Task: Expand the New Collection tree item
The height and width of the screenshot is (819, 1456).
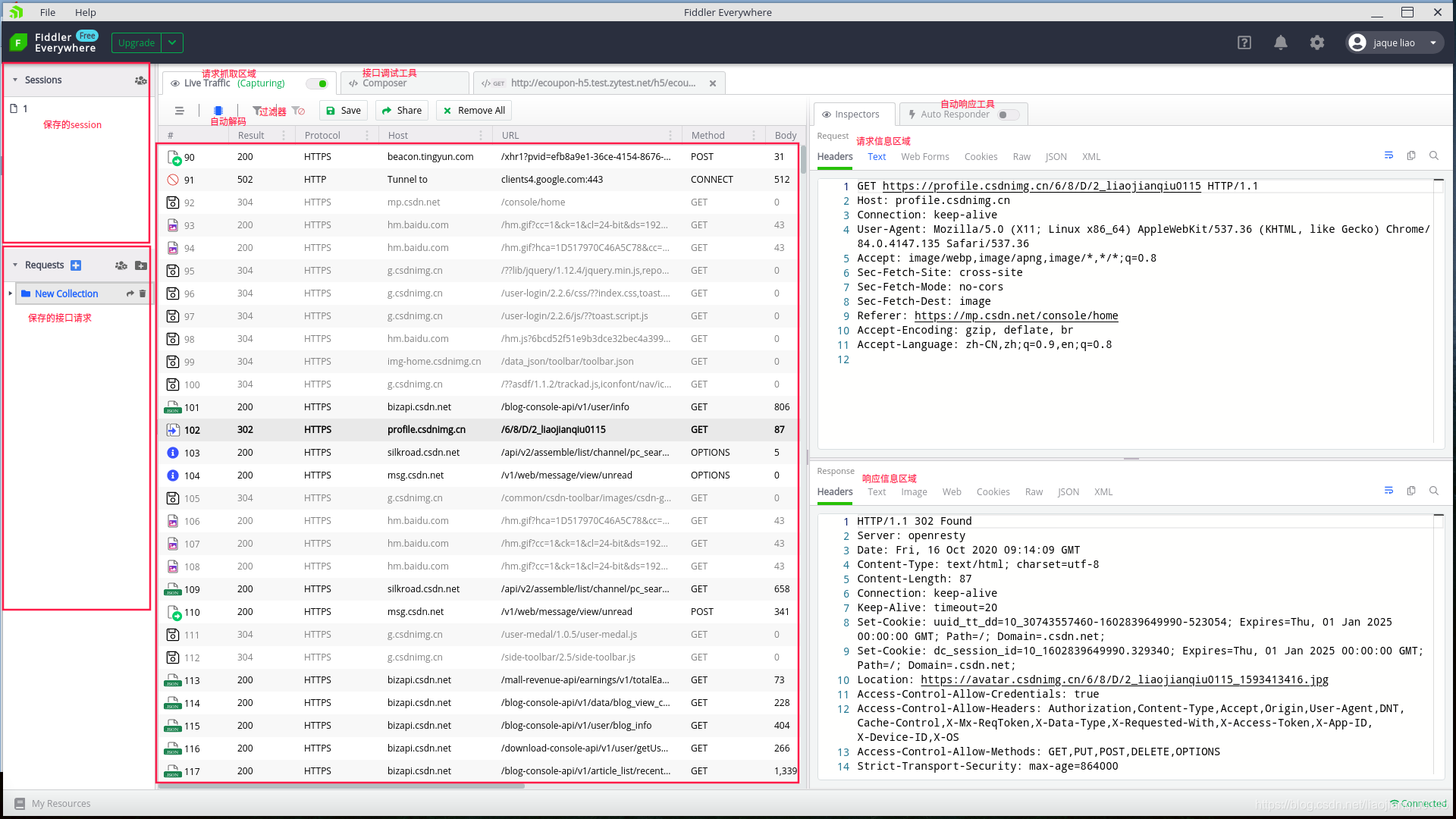Action: pos(10,293)
